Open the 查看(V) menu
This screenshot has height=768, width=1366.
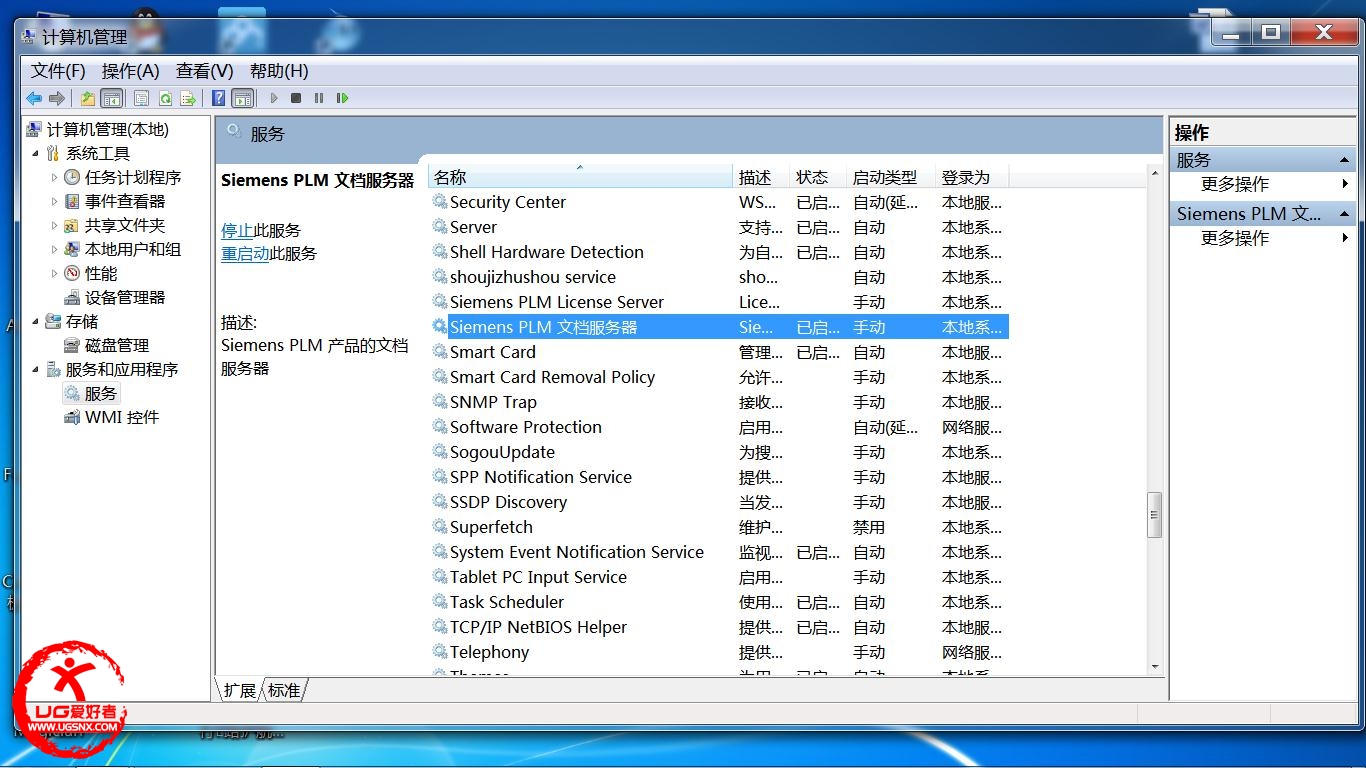205,71
